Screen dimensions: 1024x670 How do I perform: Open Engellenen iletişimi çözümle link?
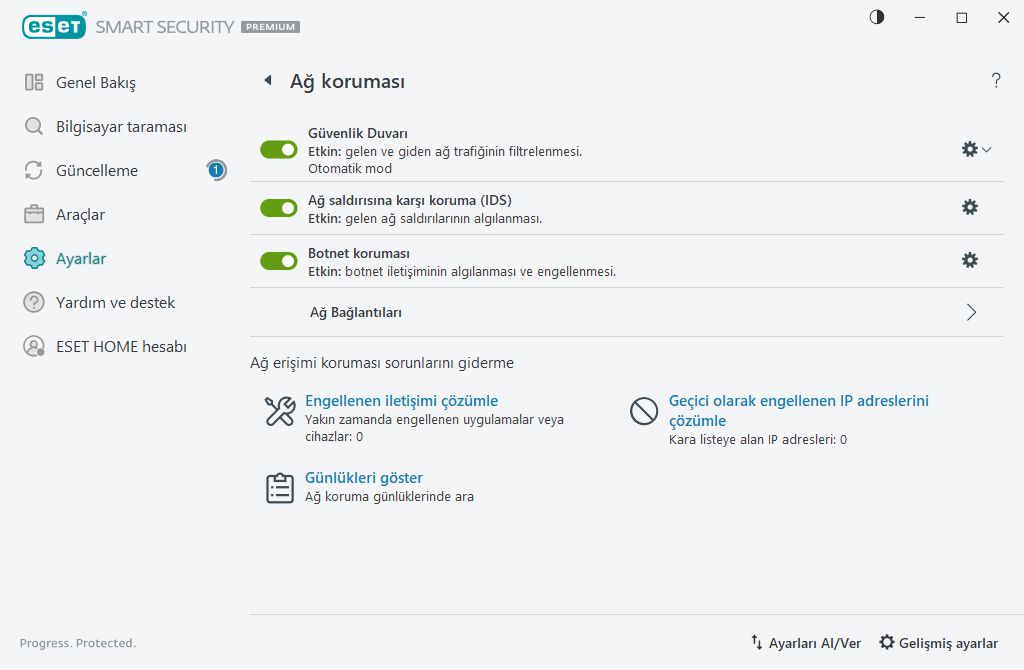coord(401,401)
